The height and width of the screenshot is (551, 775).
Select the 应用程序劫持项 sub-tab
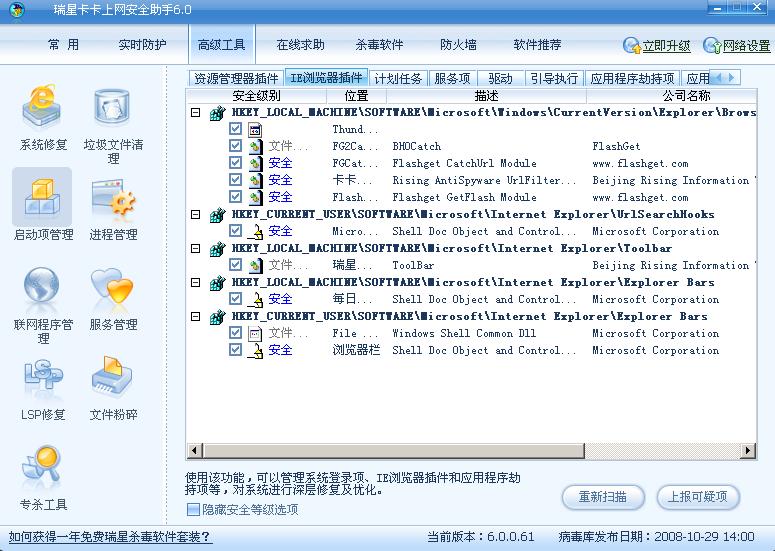pyautogui.click(x=632, y=79)
